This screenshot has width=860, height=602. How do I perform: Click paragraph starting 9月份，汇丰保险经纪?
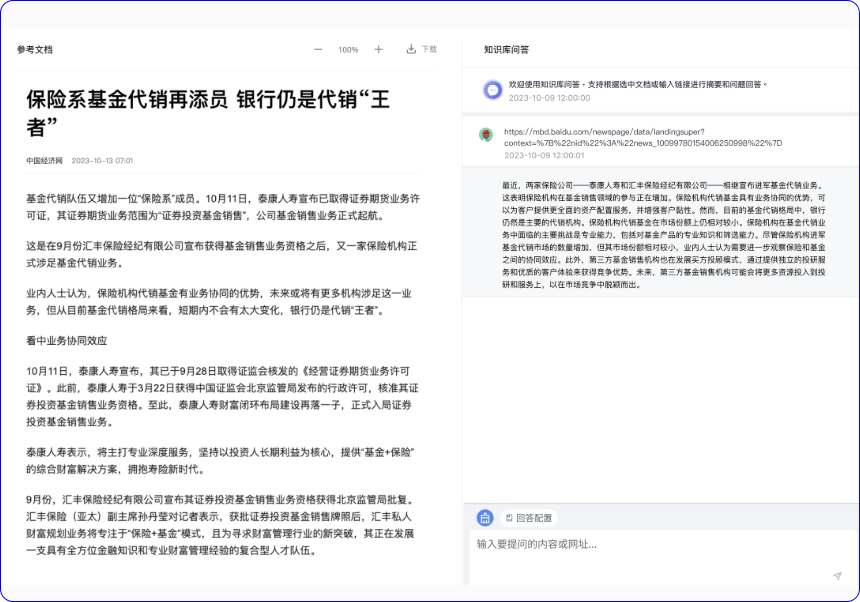click(221, 525)
